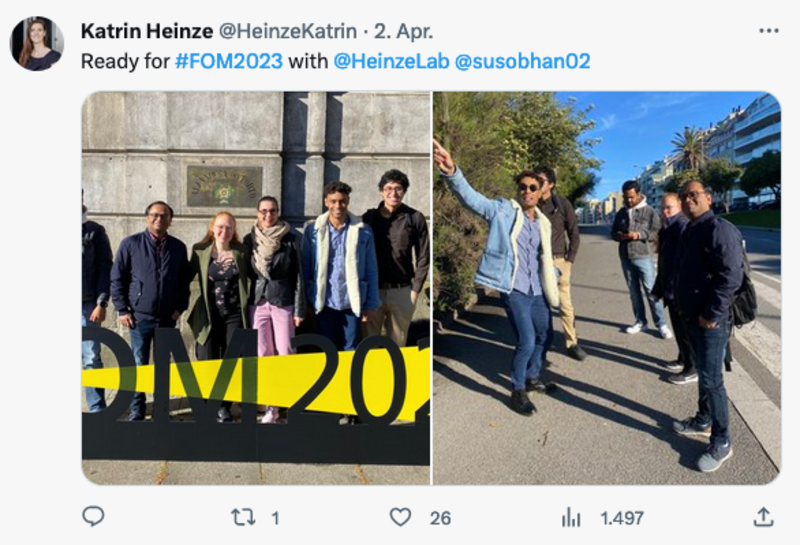Like the tweet with the heart icon

point(400,517)
